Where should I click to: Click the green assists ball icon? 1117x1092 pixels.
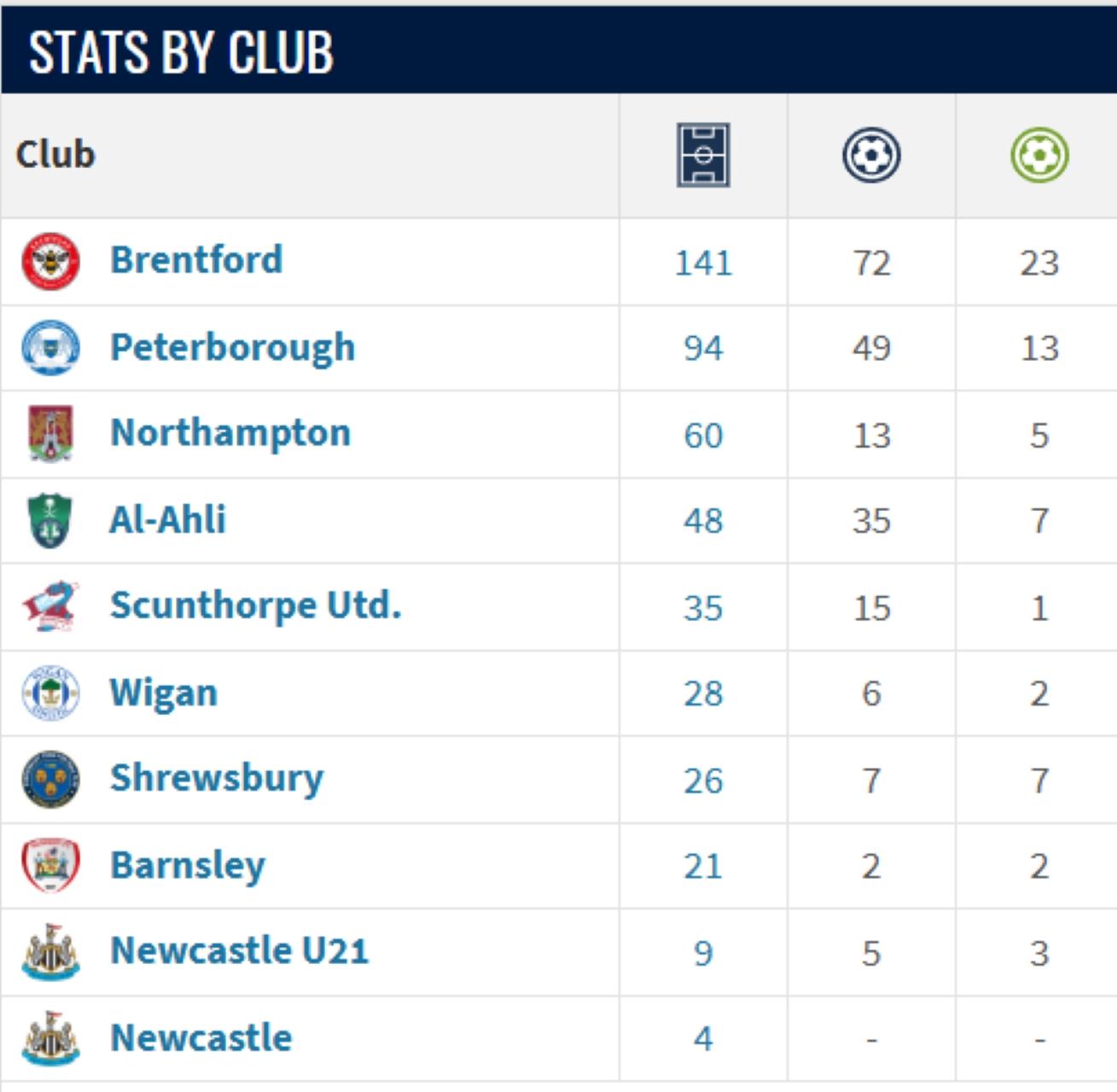click(x=1039, y=155)
